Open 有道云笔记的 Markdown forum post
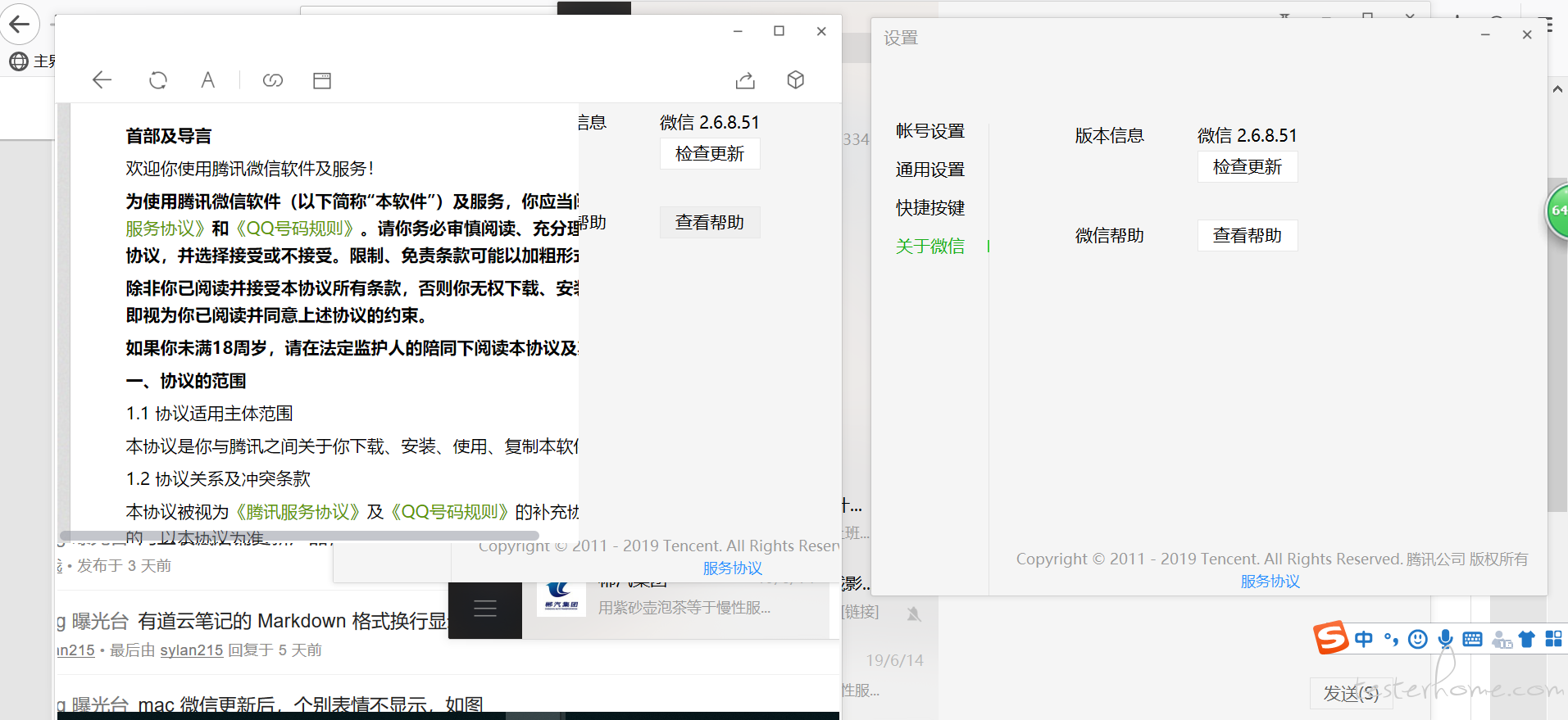The image size is (1568, 720). (293, 622)
